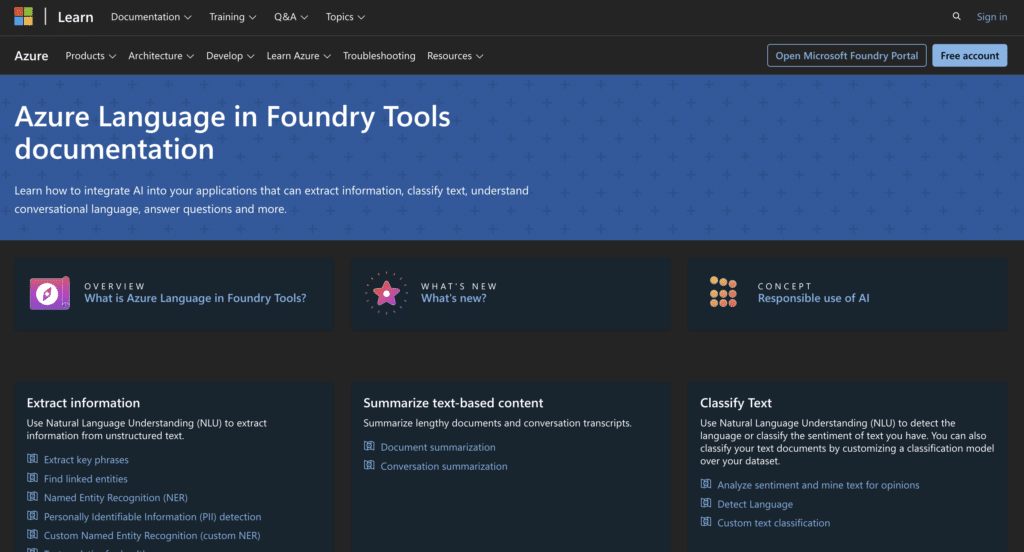
Task: Open Analyze sentiment and mine text link
Action: (818, 485)
